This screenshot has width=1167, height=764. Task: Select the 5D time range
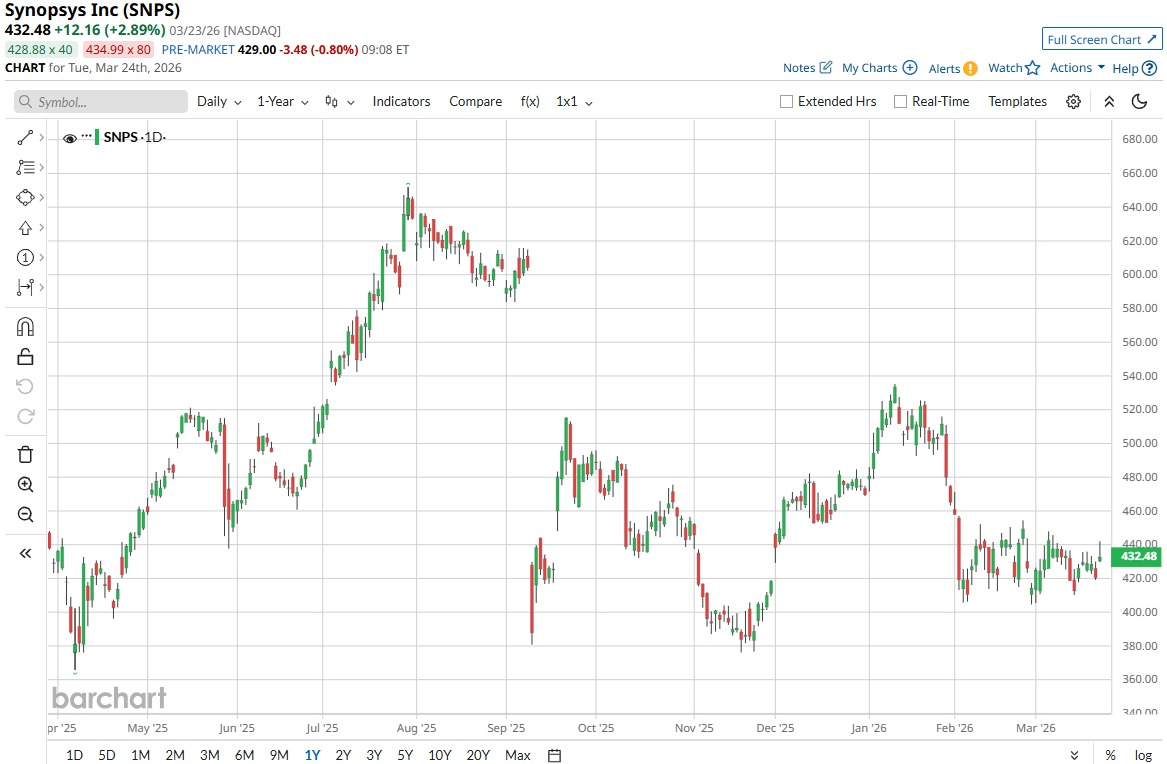pos(106,755)
